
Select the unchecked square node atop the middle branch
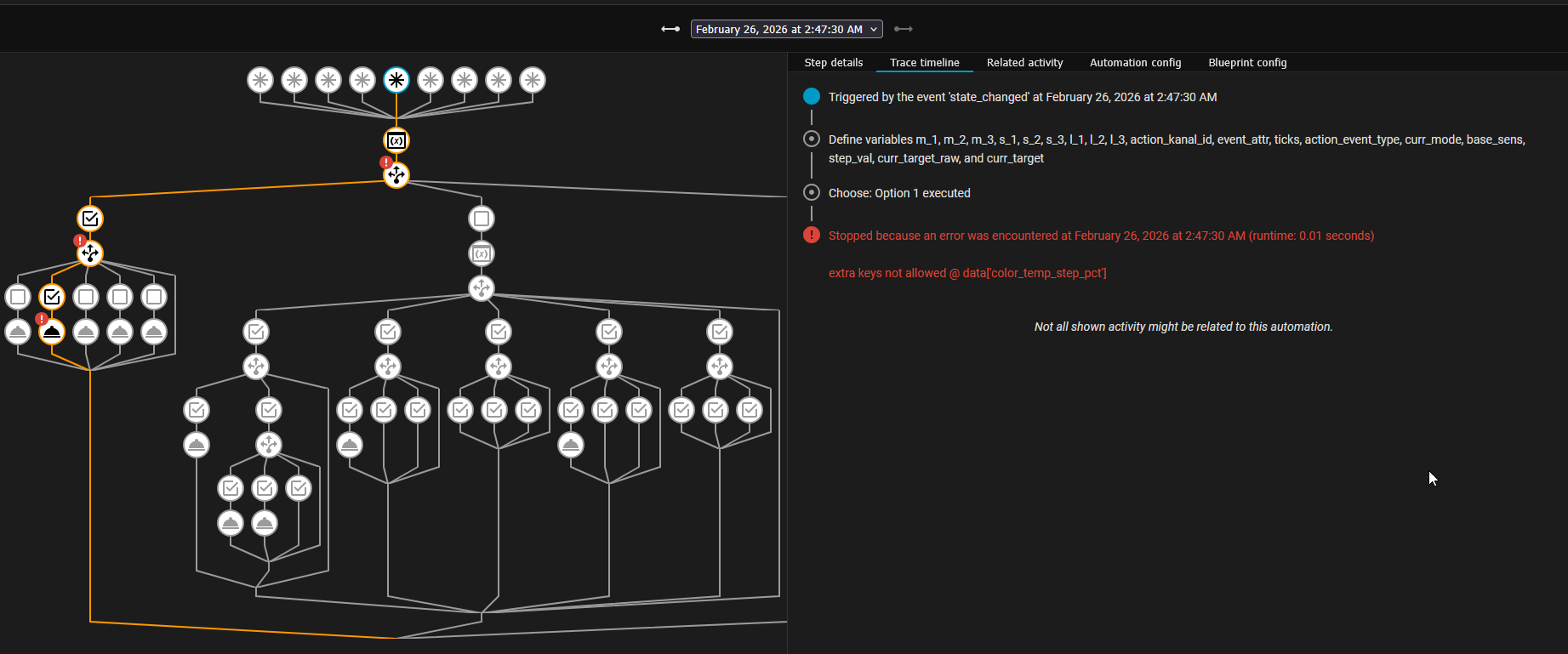tap(482, 219)
